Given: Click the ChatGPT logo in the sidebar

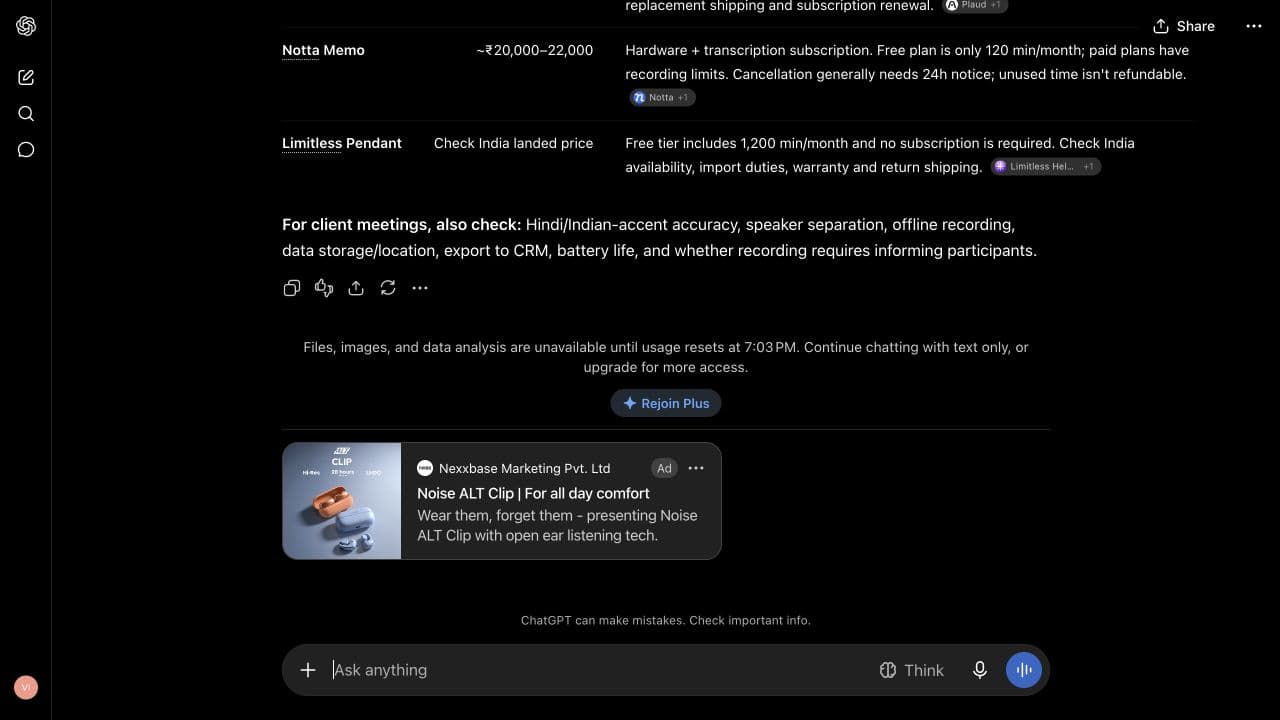Looking at the screenshot, I should (26, 27).
